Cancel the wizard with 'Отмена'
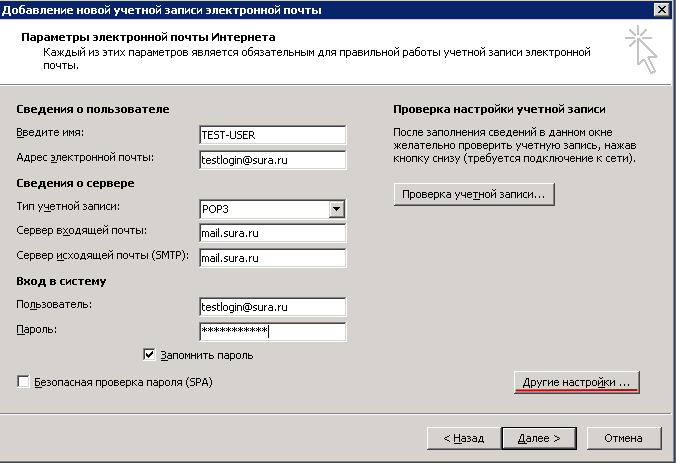 tap(622, 438)
